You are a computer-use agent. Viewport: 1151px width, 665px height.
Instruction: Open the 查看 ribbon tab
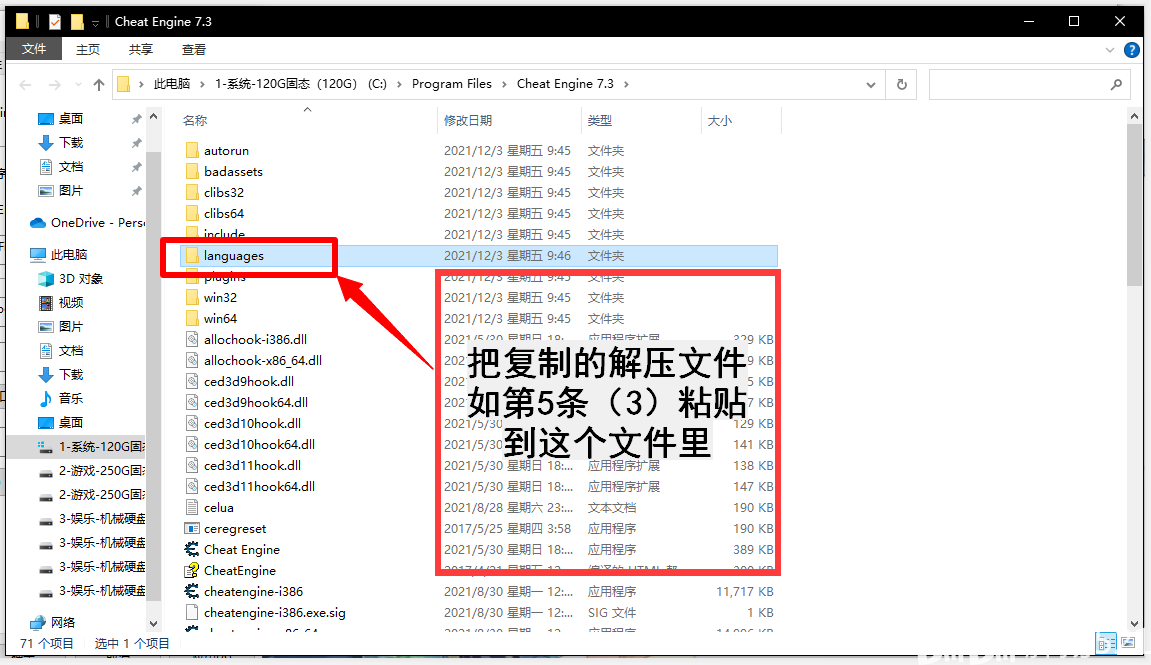pos(194,49)
